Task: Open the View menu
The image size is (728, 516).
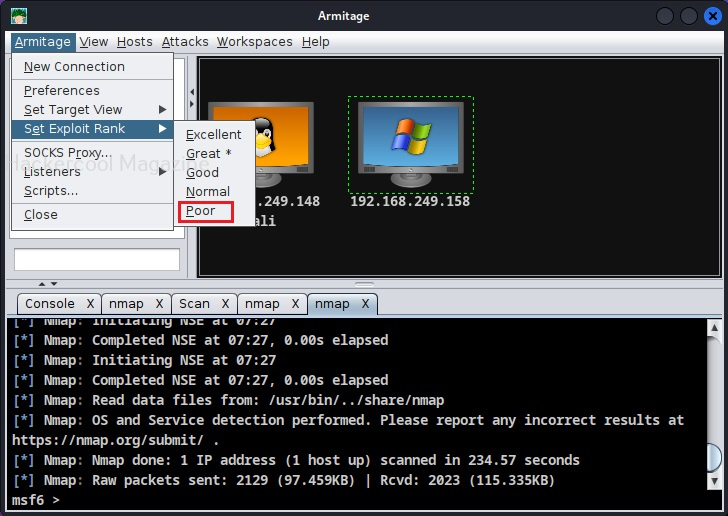Action: [x=93, y=42]
